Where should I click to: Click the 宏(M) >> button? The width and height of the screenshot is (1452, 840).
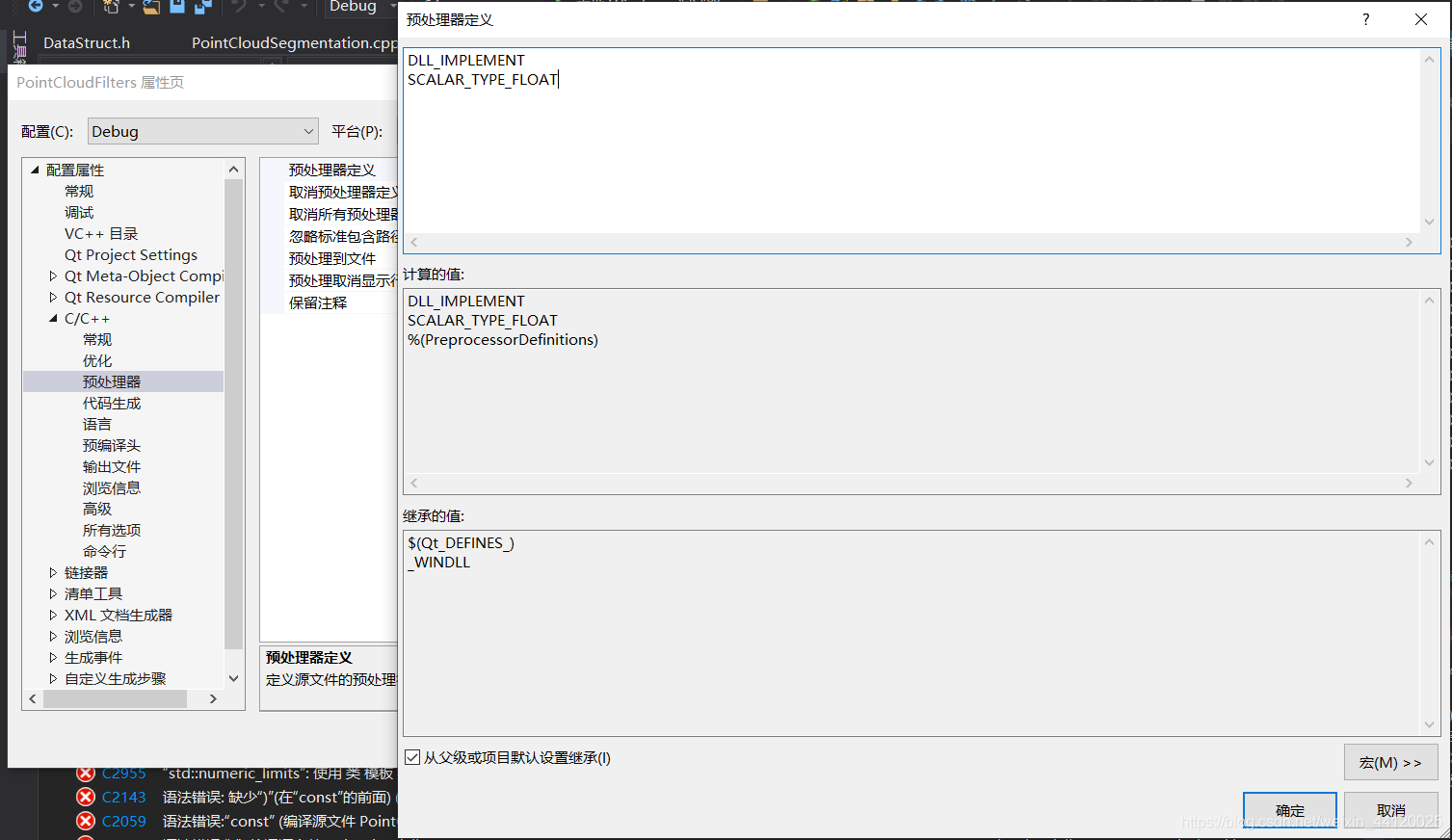(x=1390, y=762)
